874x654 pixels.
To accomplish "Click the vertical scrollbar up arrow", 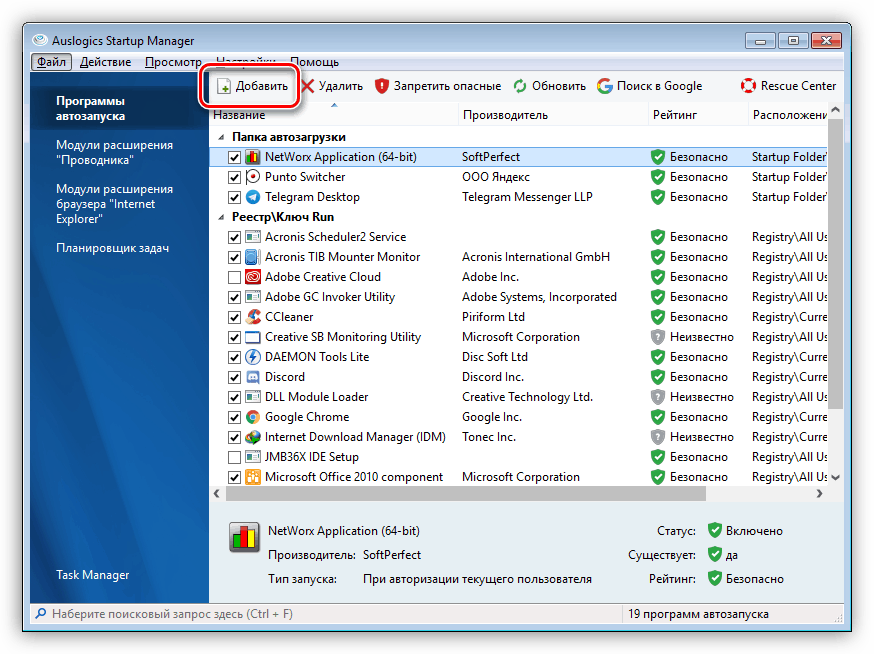I will click(x=835, y=110).
